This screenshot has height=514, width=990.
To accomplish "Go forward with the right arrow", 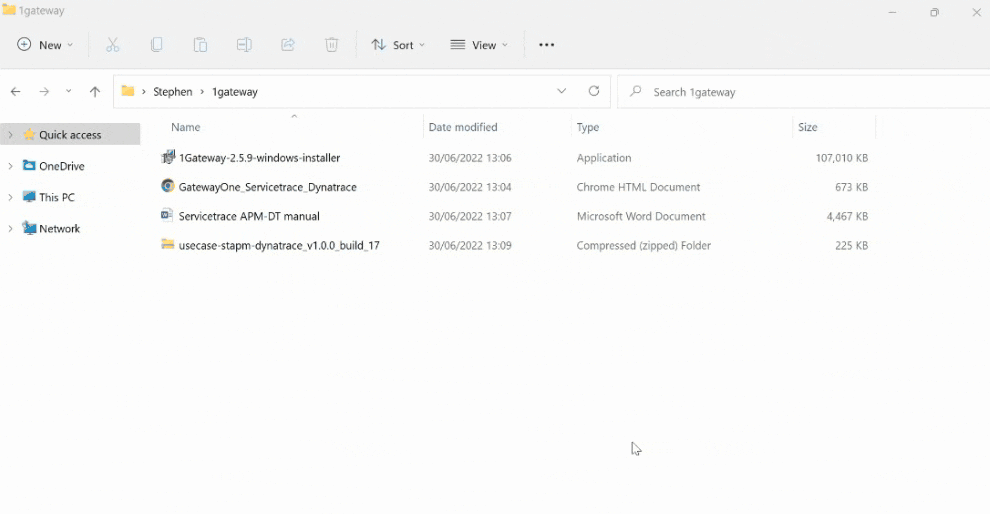I will point(44,92).
